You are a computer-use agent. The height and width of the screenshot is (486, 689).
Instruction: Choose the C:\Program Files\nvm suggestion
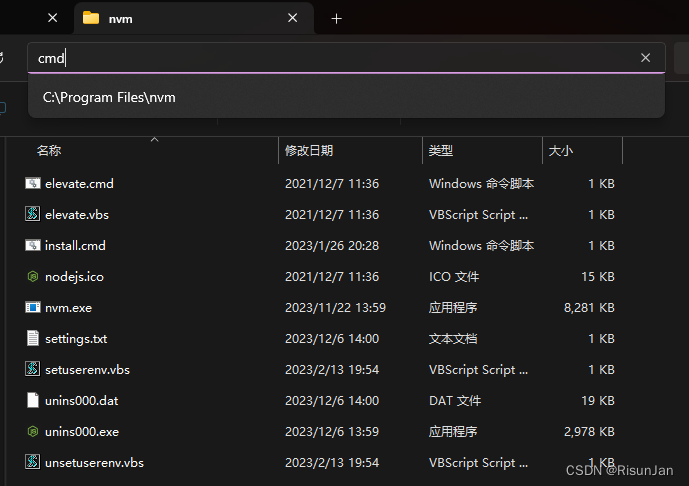click(x=346, y=97)
